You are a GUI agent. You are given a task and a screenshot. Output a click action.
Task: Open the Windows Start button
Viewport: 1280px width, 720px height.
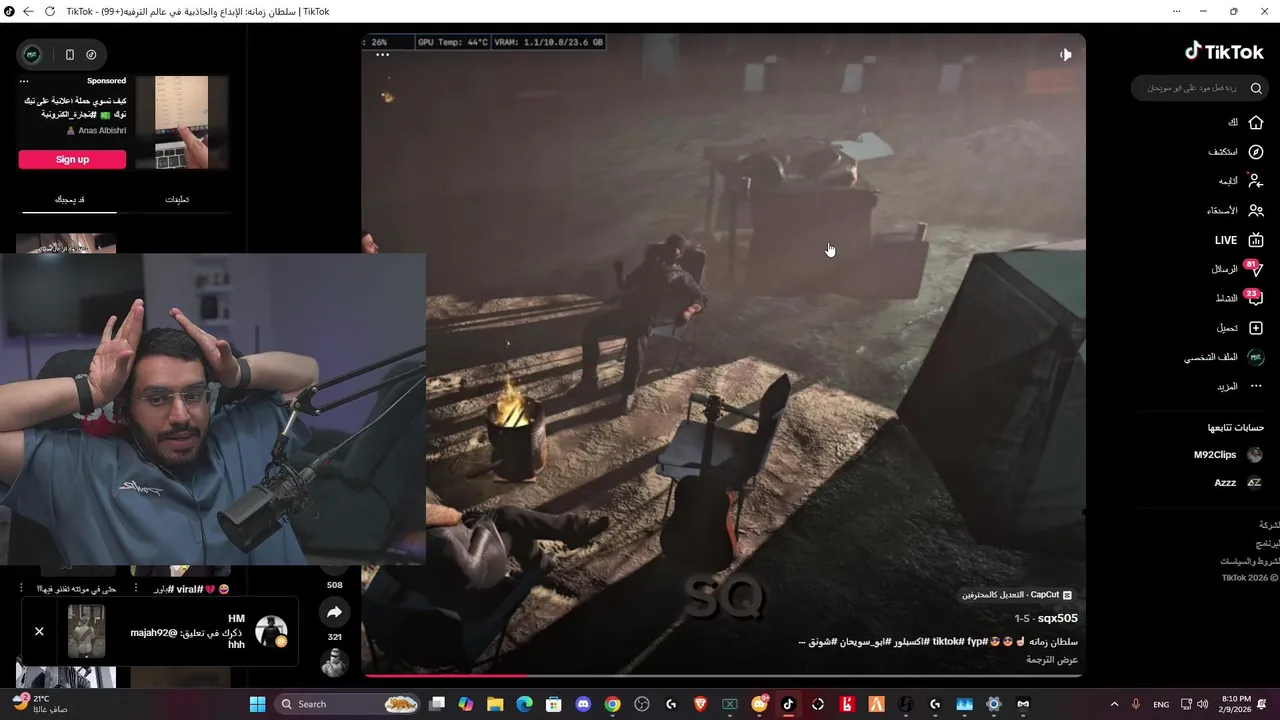point(257,704)
